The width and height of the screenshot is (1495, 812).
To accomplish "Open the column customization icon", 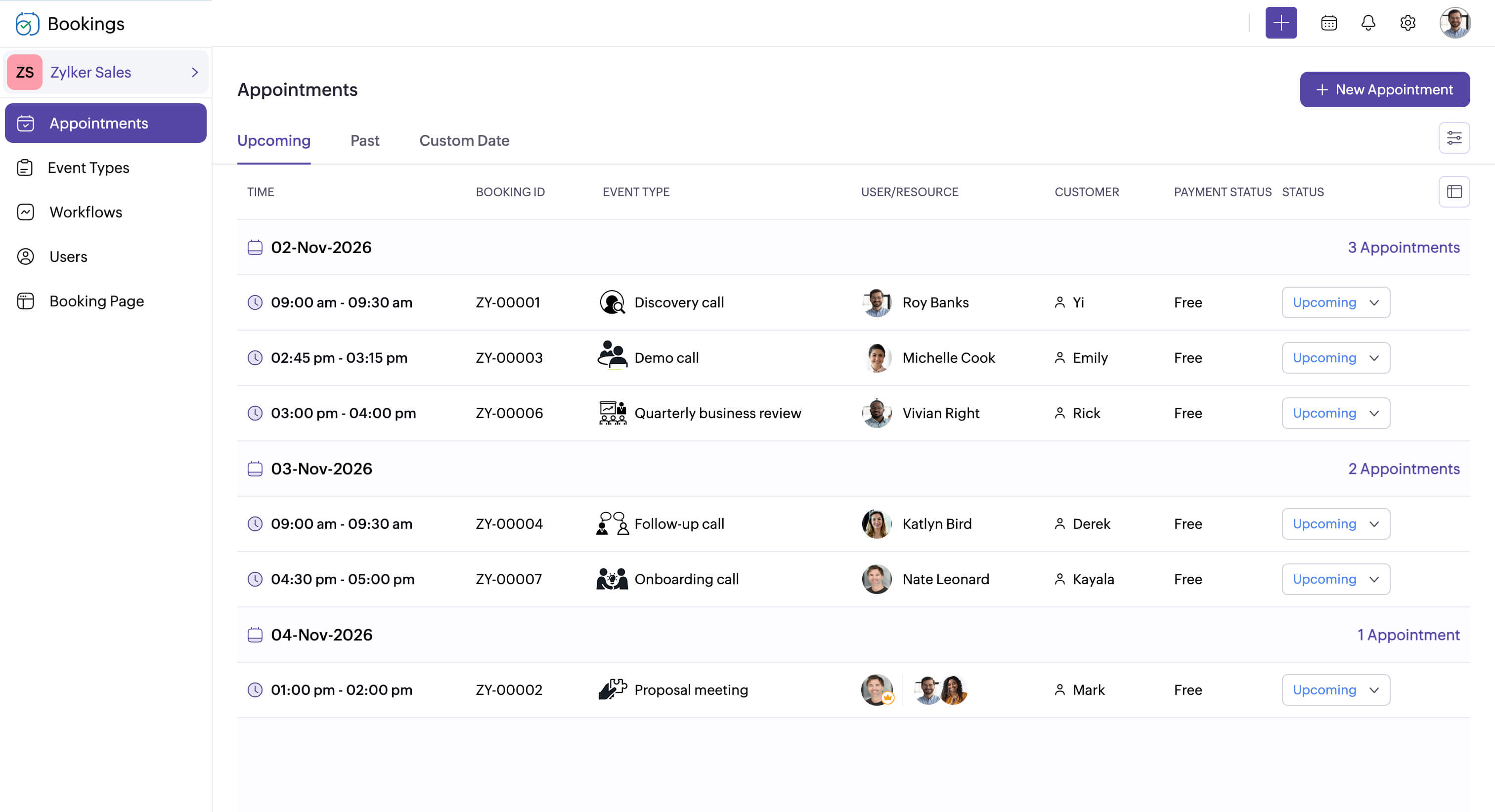I will pos(1454,191).
